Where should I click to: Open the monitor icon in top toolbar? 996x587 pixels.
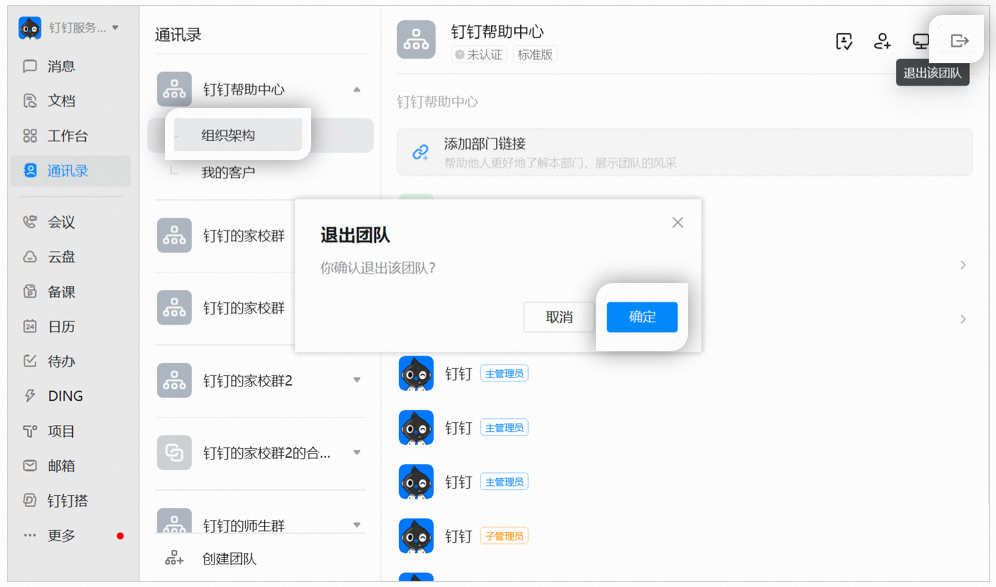(x=921, y=41)
